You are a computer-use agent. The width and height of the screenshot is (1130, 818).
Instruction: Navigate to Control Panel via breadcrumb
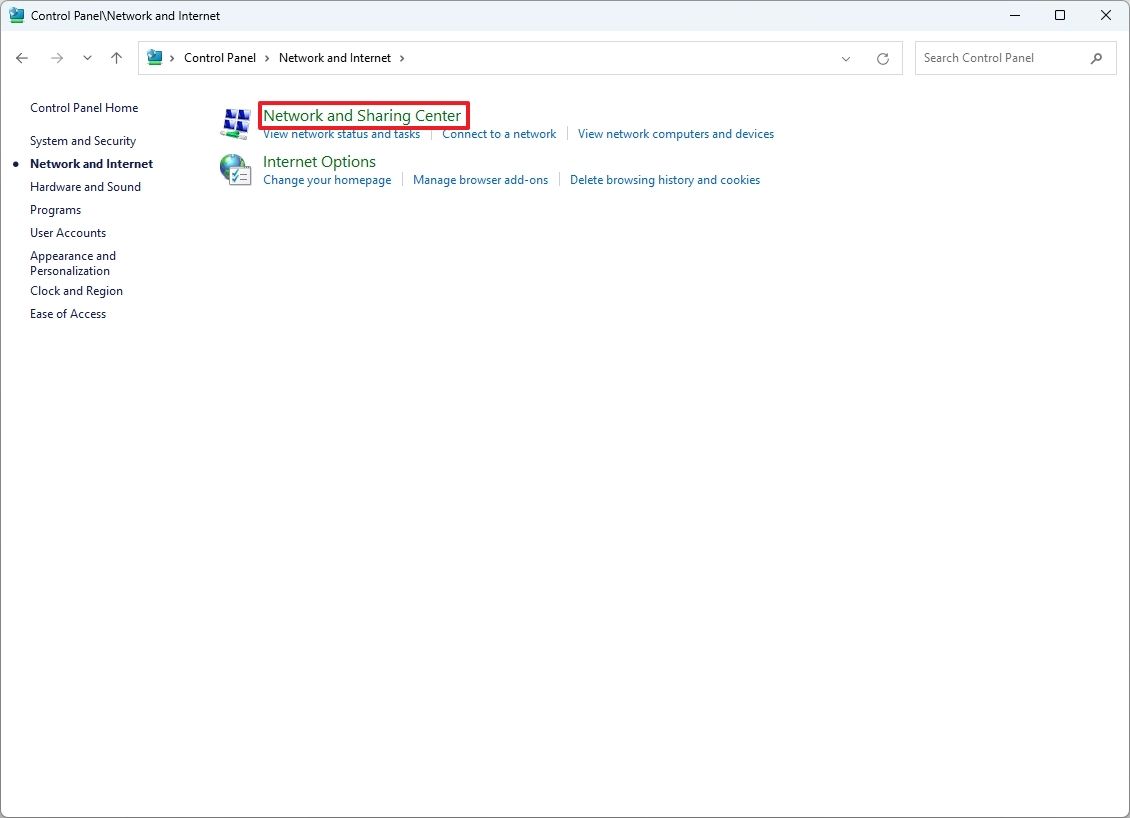220,57
